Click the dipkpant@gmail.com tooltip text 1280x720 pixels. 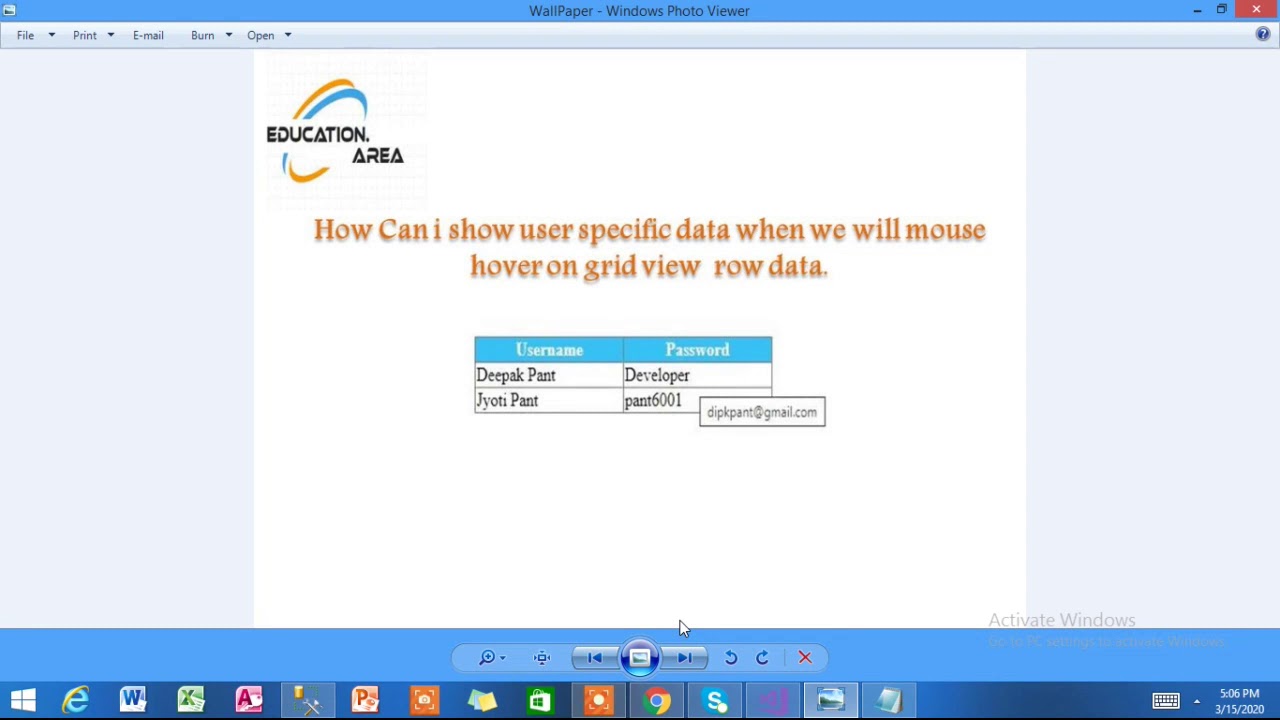(762, 412)
